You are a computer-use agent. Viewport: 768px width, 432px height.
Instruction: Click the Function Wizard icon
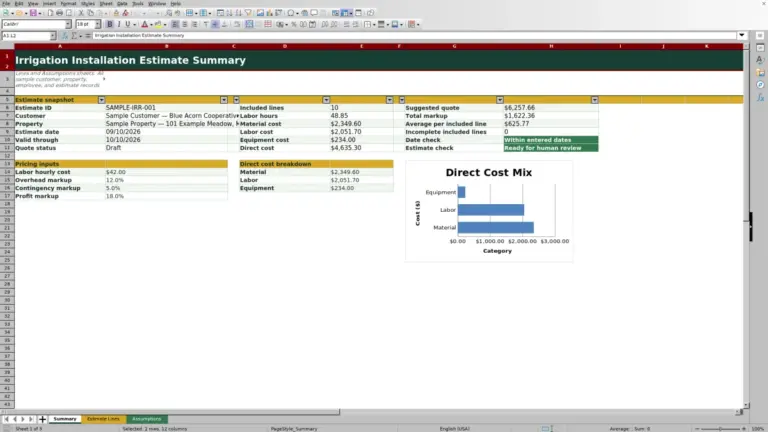point(65,36)
